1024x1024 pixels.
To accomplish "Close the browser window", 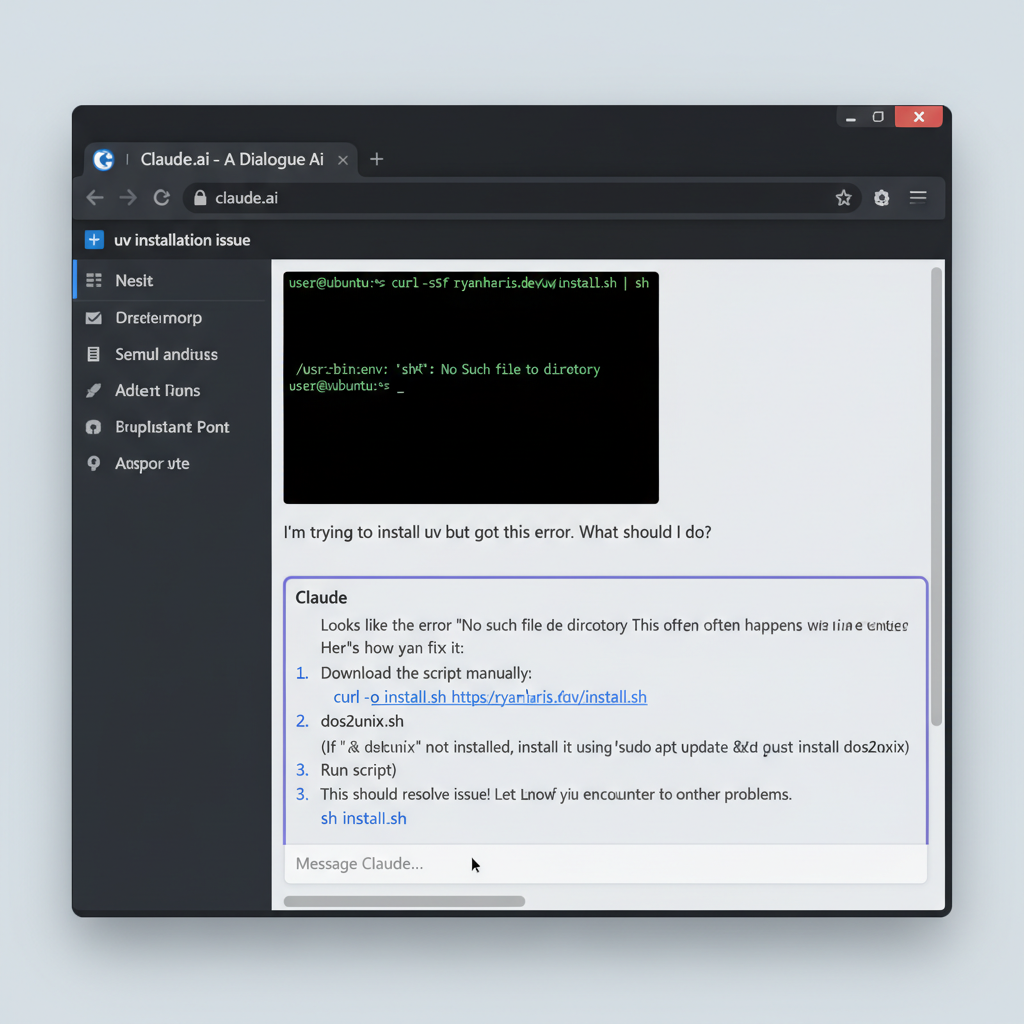I will (918, 117).
